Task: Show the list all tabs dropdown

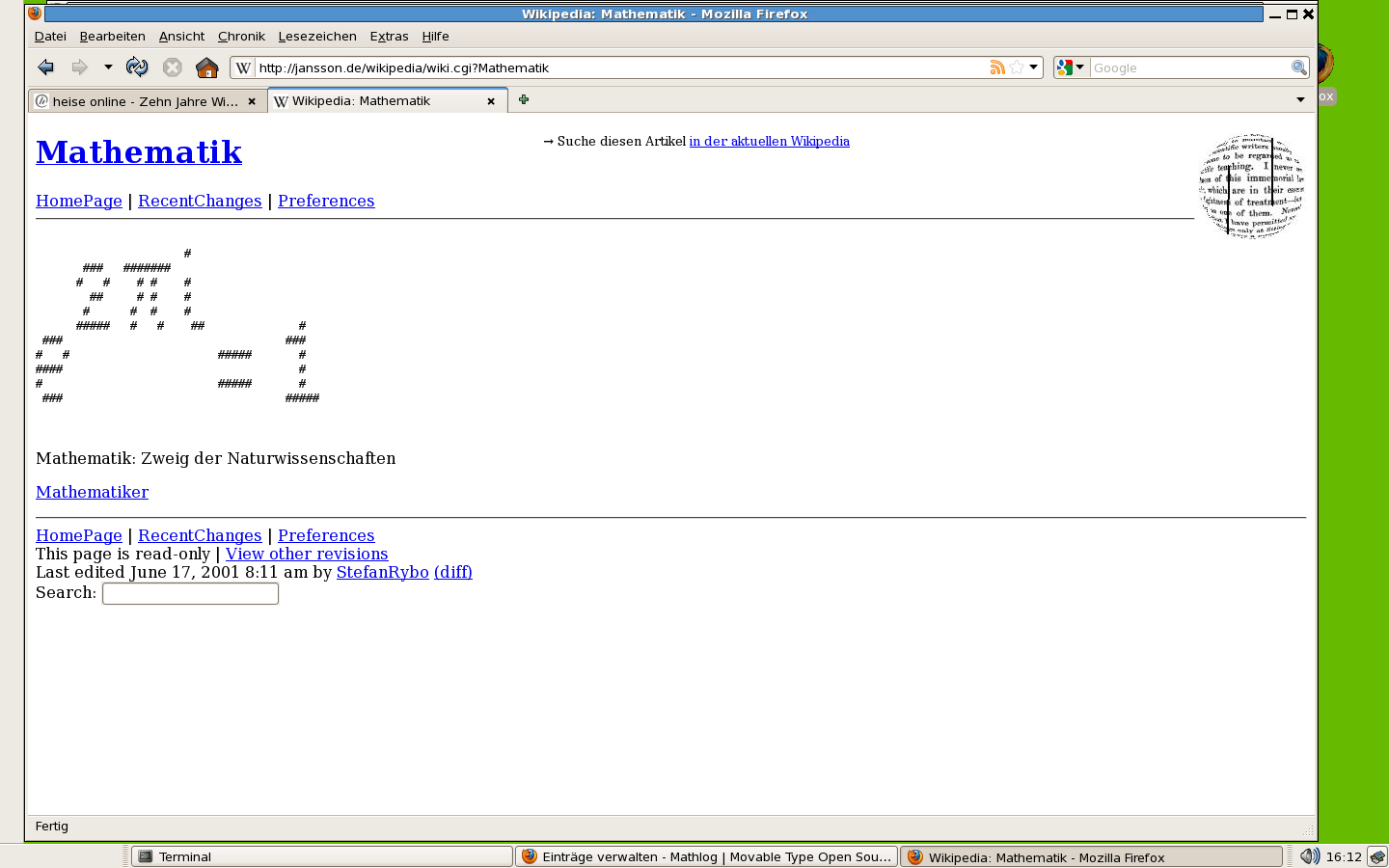Action: click(x=1300, y=100)
